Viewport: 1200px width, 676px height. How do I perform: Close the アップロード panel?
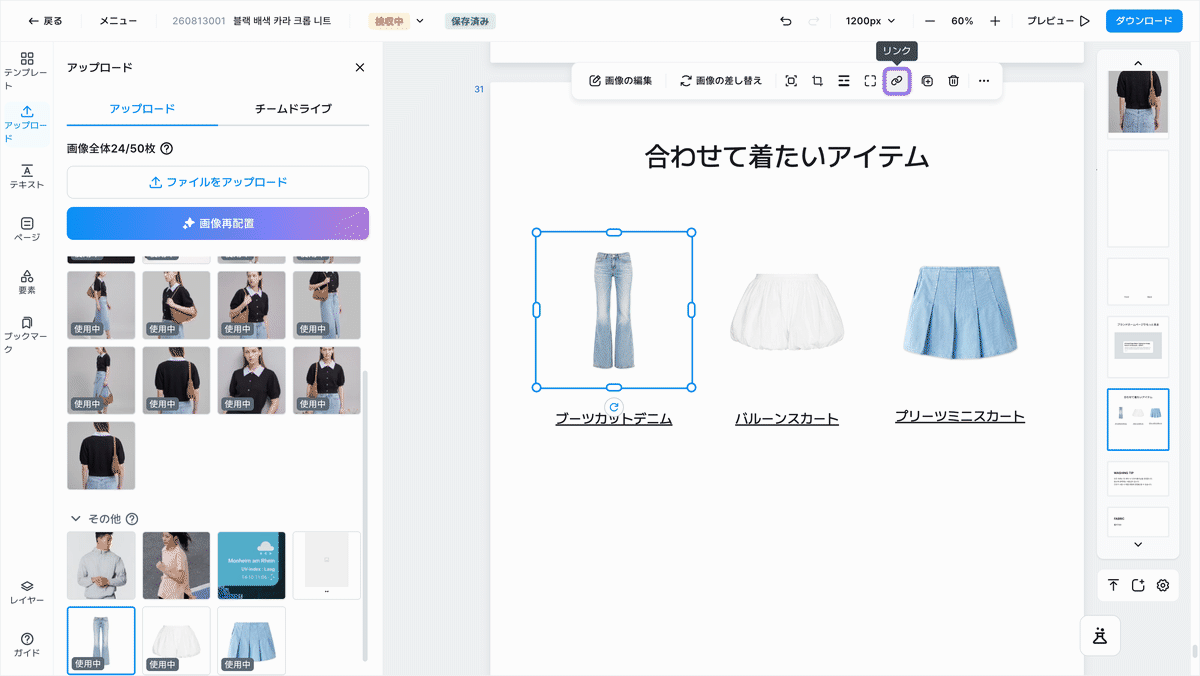[360, 67]
